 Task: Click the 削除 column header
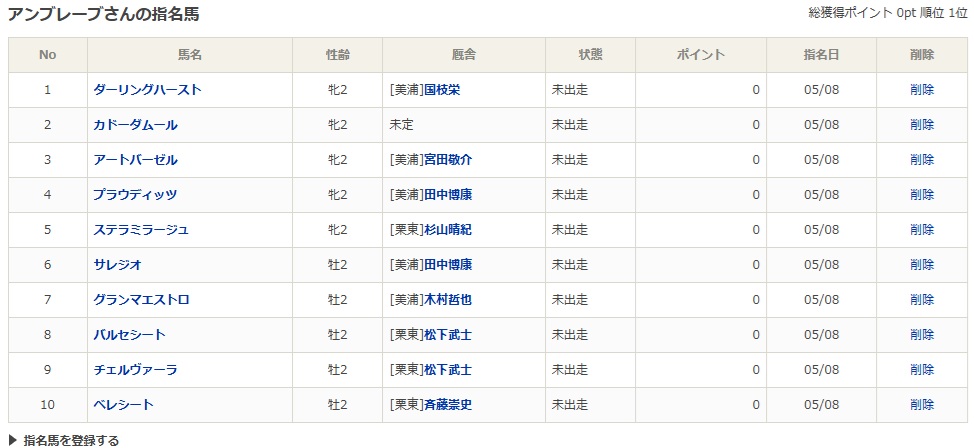pos(922,55)
